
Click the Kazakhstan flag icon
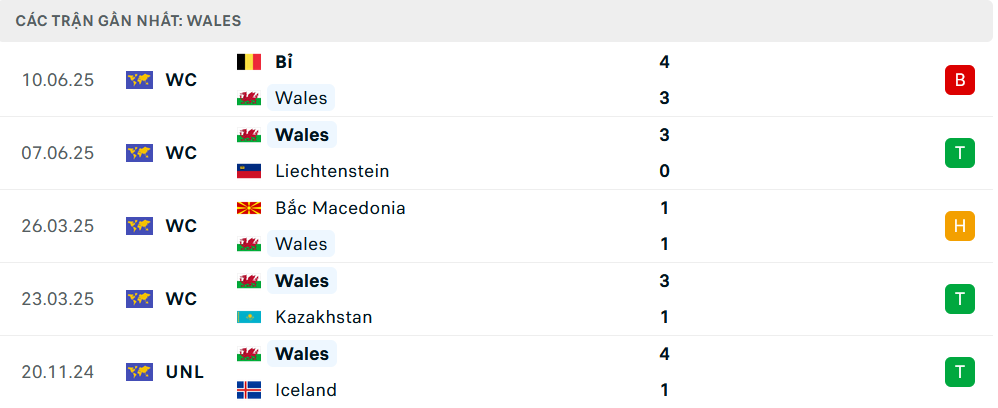click(x=249, y=317)
